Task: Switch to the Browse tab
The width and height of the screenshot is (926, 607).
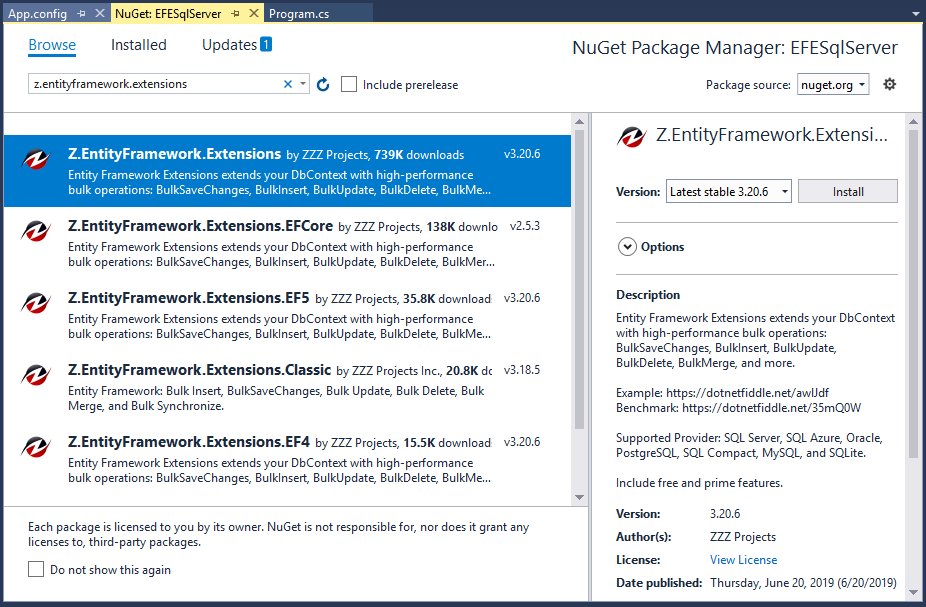Action: click(x=52, y=45)
